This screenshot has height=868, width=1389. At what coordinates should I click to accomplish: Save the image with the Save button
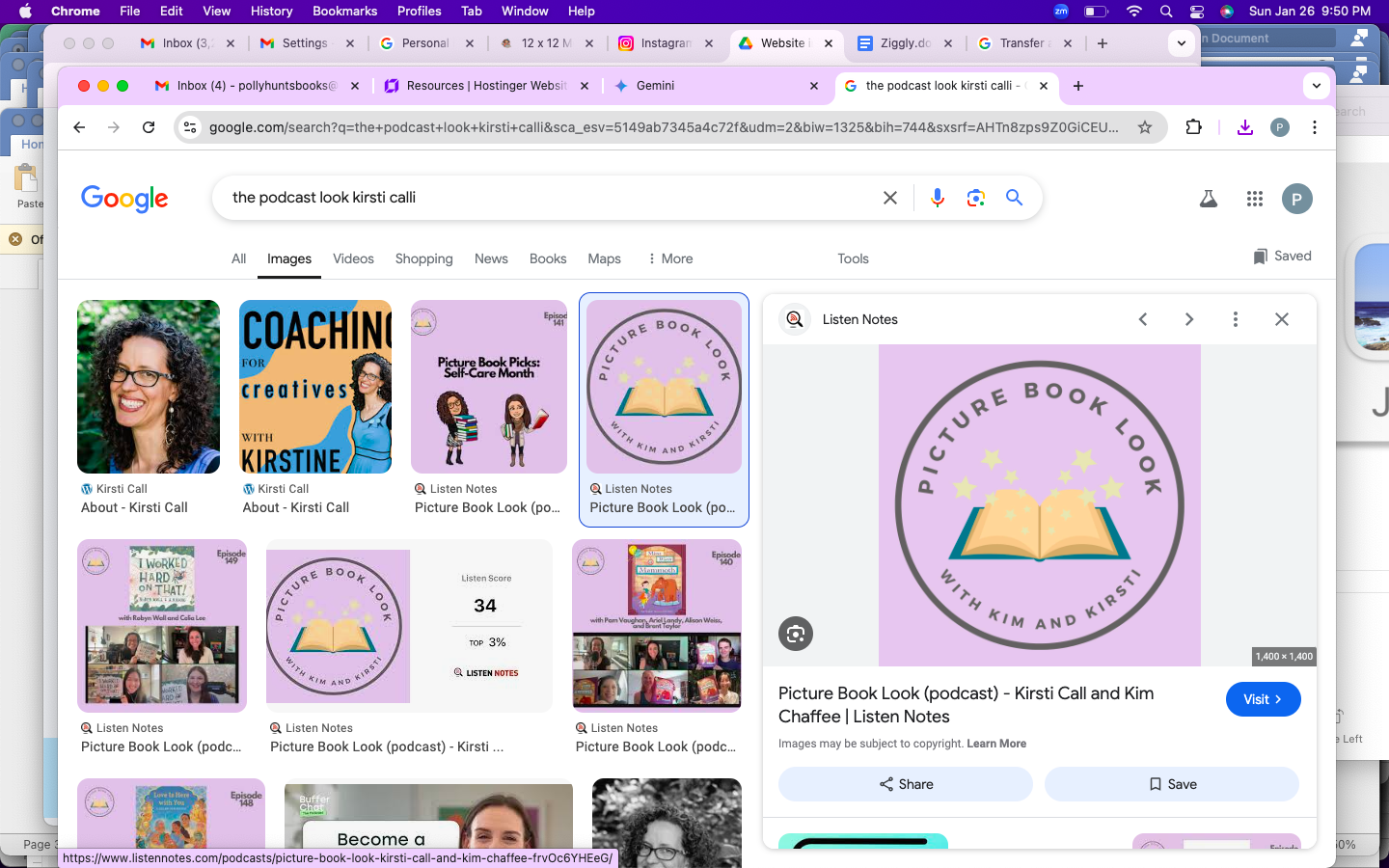point(1172,784)
